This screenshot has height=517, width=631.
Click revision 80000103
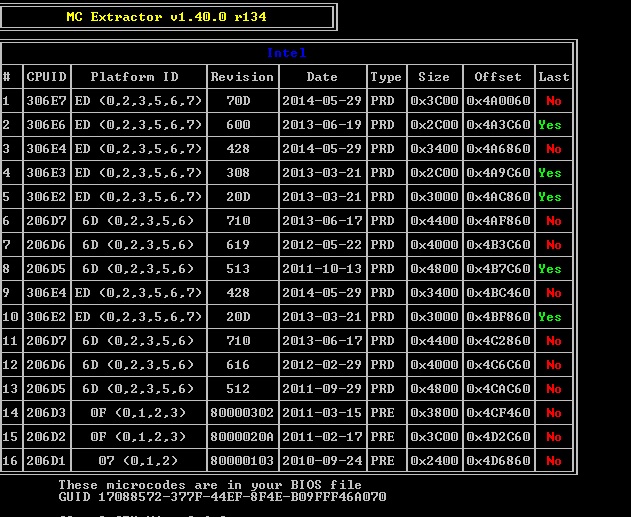(x=242, y=461)
